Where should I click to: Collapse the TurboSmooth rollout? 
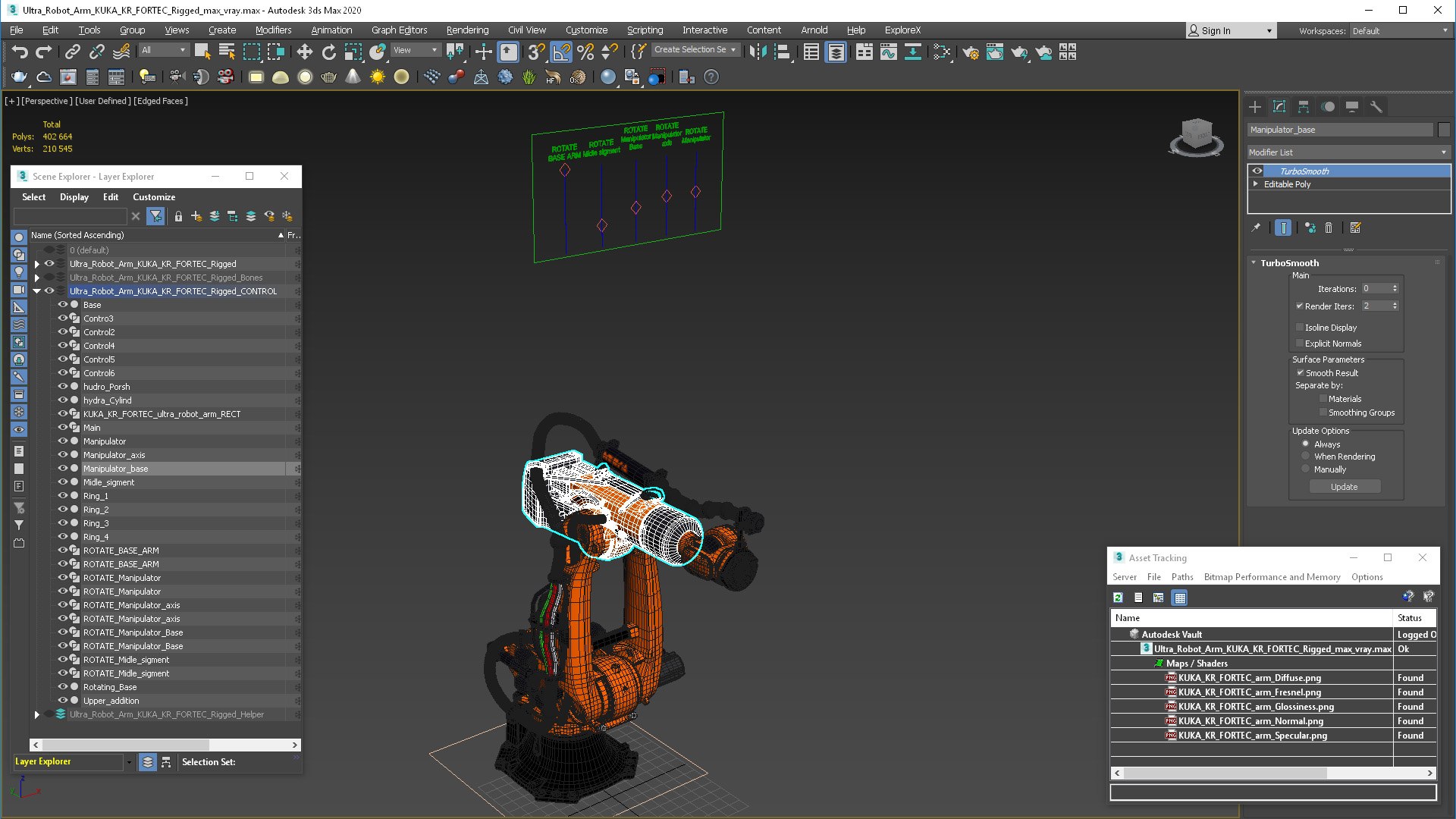pyautogui.click(x=1254, y=263)
